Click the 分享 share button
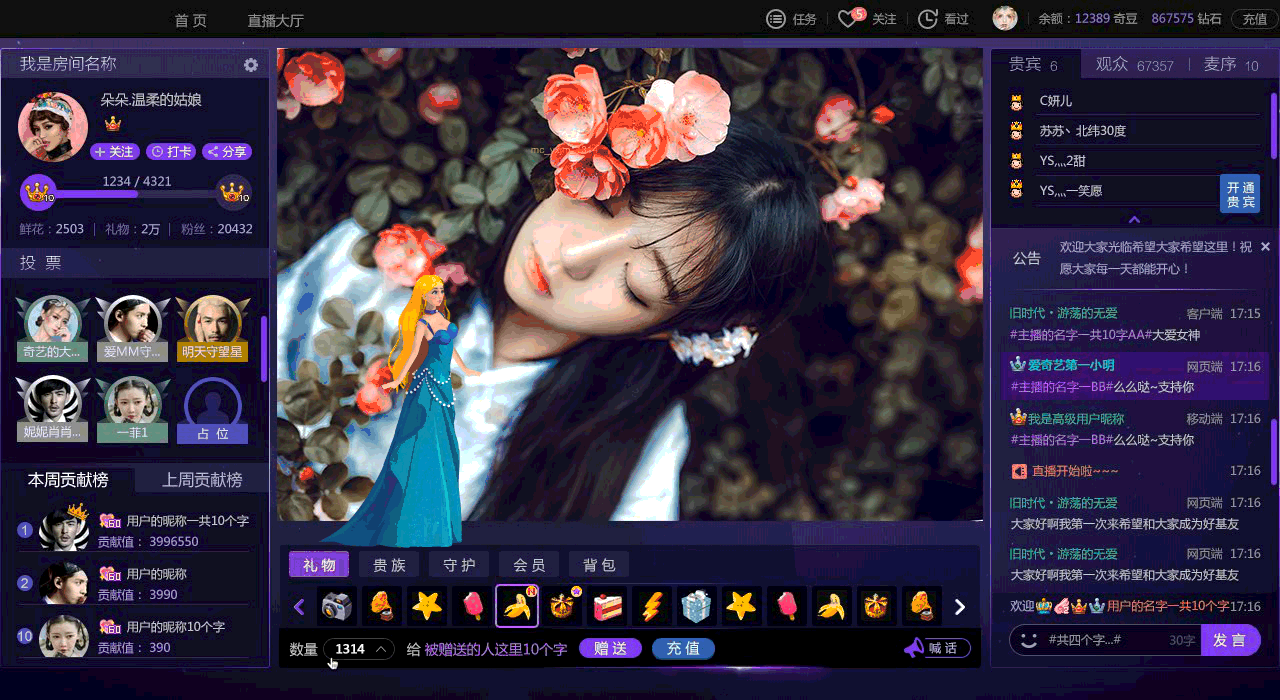 (x=227, y=152)
